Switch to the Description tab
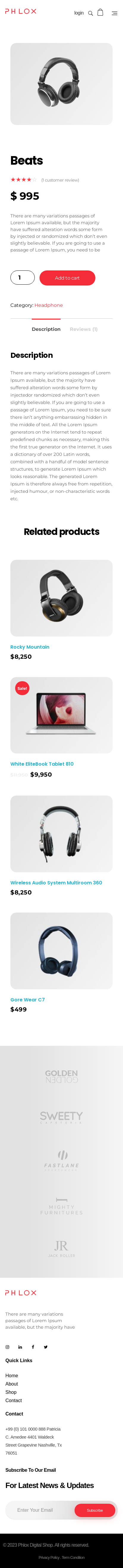 pyautogui.click(x=46, y=329)
